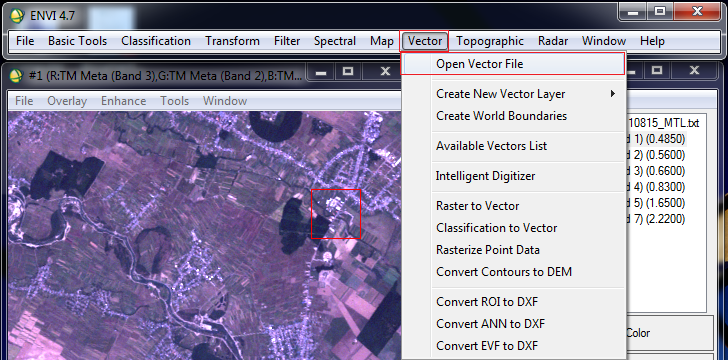
Task: Click the red zoom box on the image
Action: (x=336, y=214)
